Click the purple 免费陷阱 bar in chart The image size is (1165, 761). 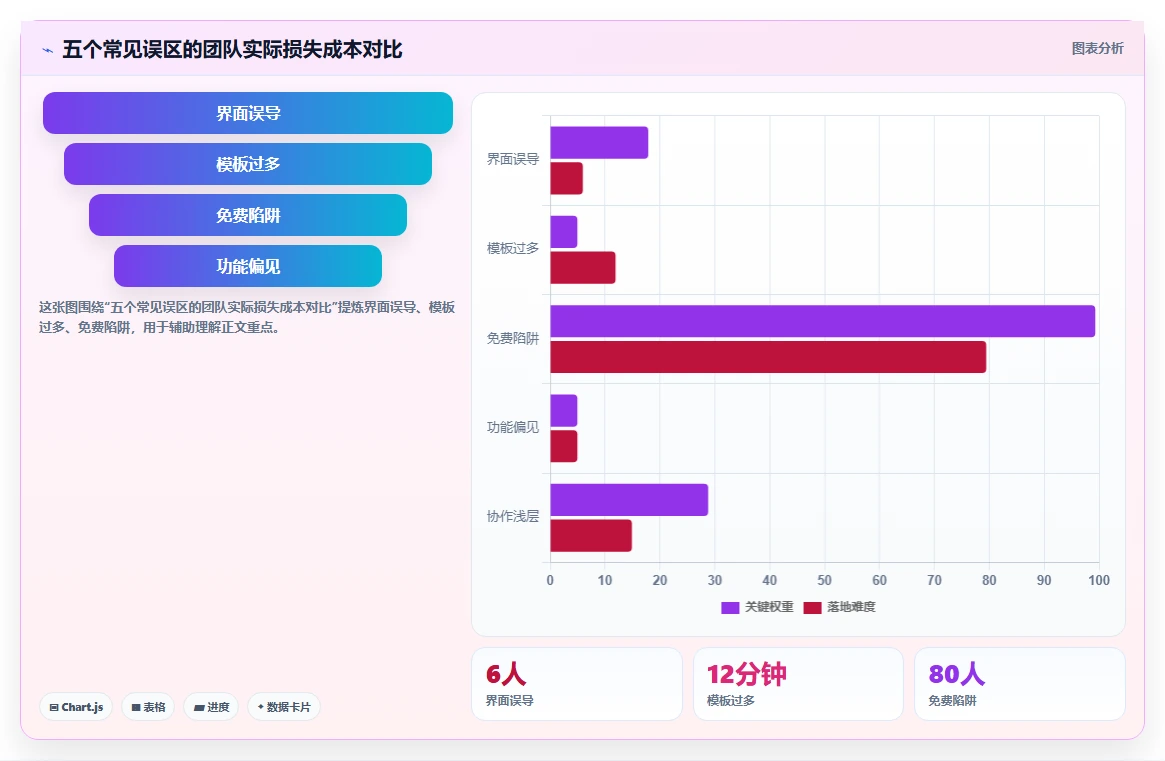point(822,321)
